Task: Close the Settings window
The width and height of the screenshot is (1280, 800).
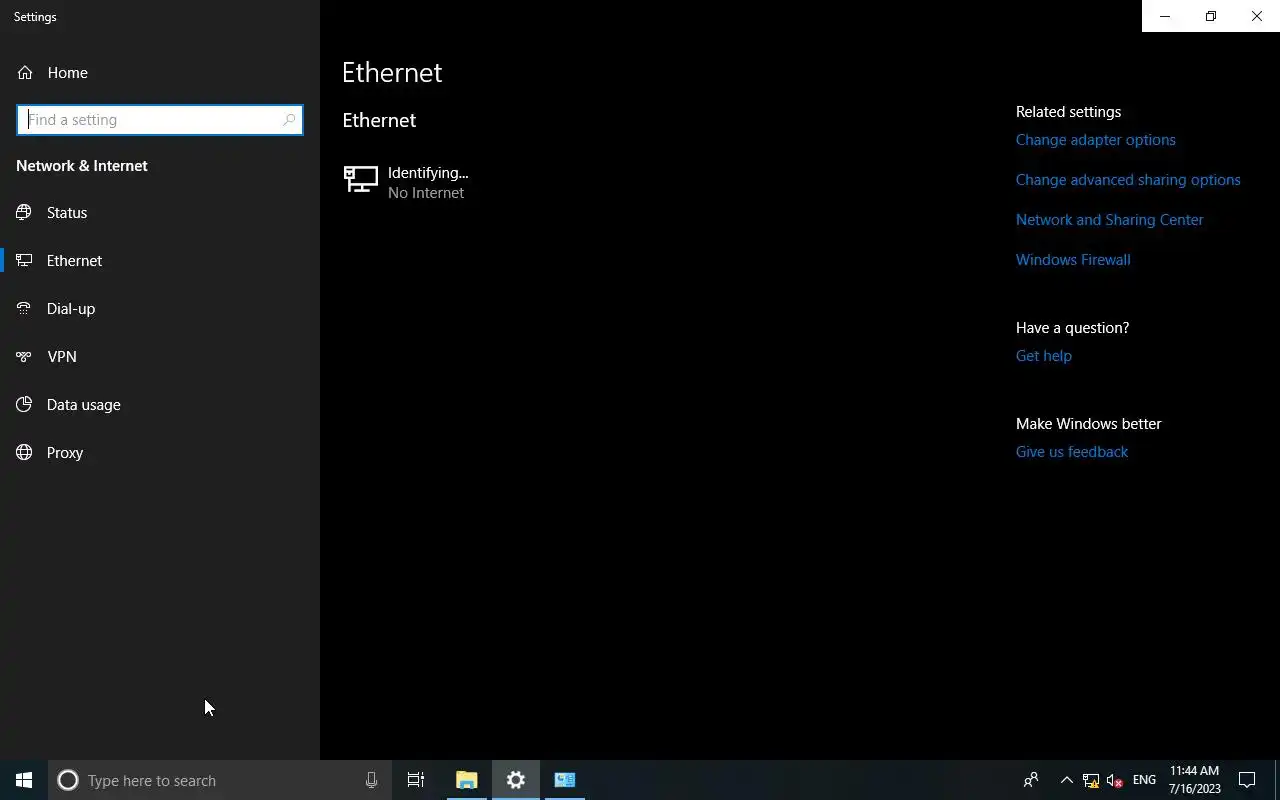Action: (1257, 16)
